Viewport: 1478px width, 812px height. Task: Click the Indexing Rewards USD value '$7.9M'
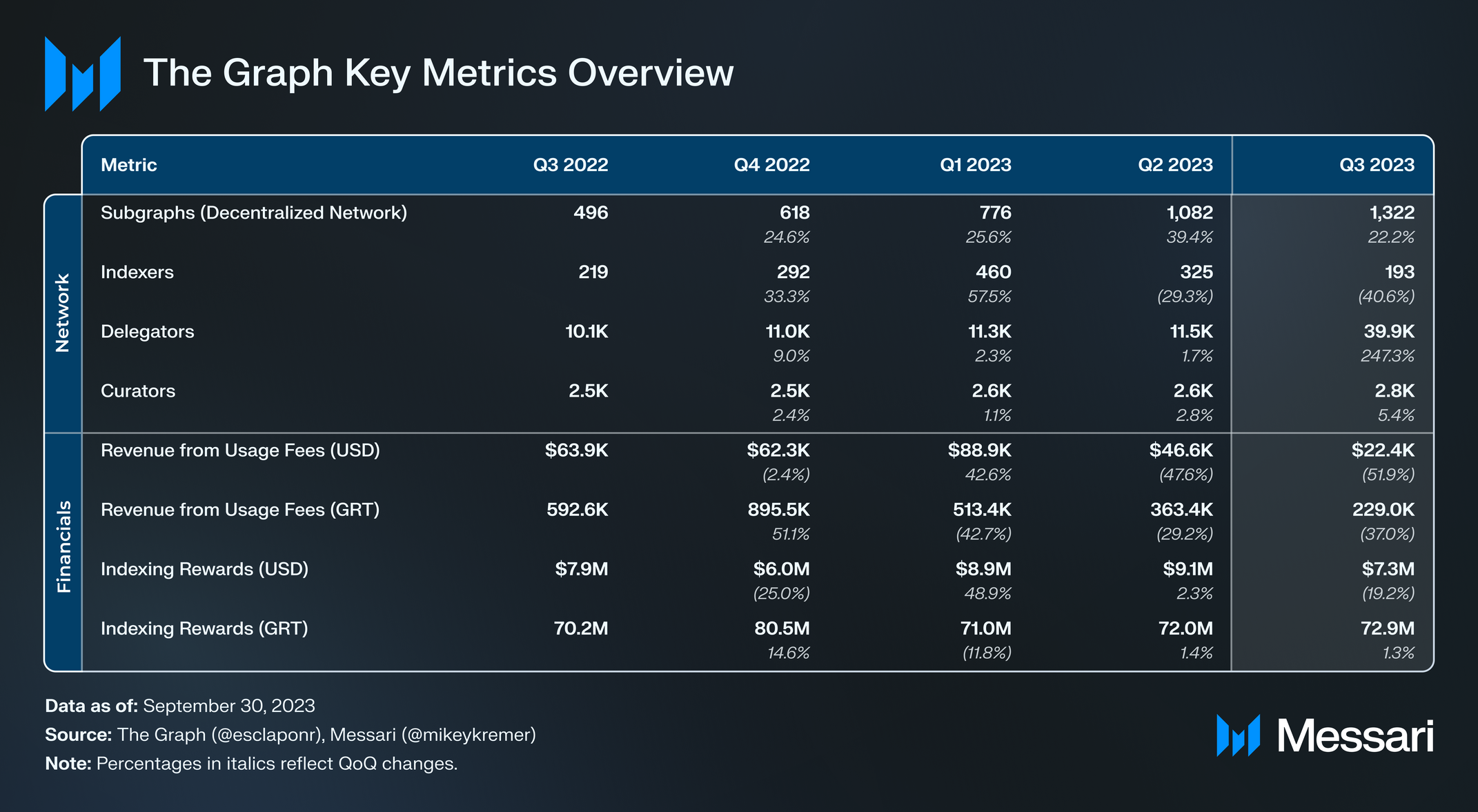pyautogui.click(x=582, y=569)
